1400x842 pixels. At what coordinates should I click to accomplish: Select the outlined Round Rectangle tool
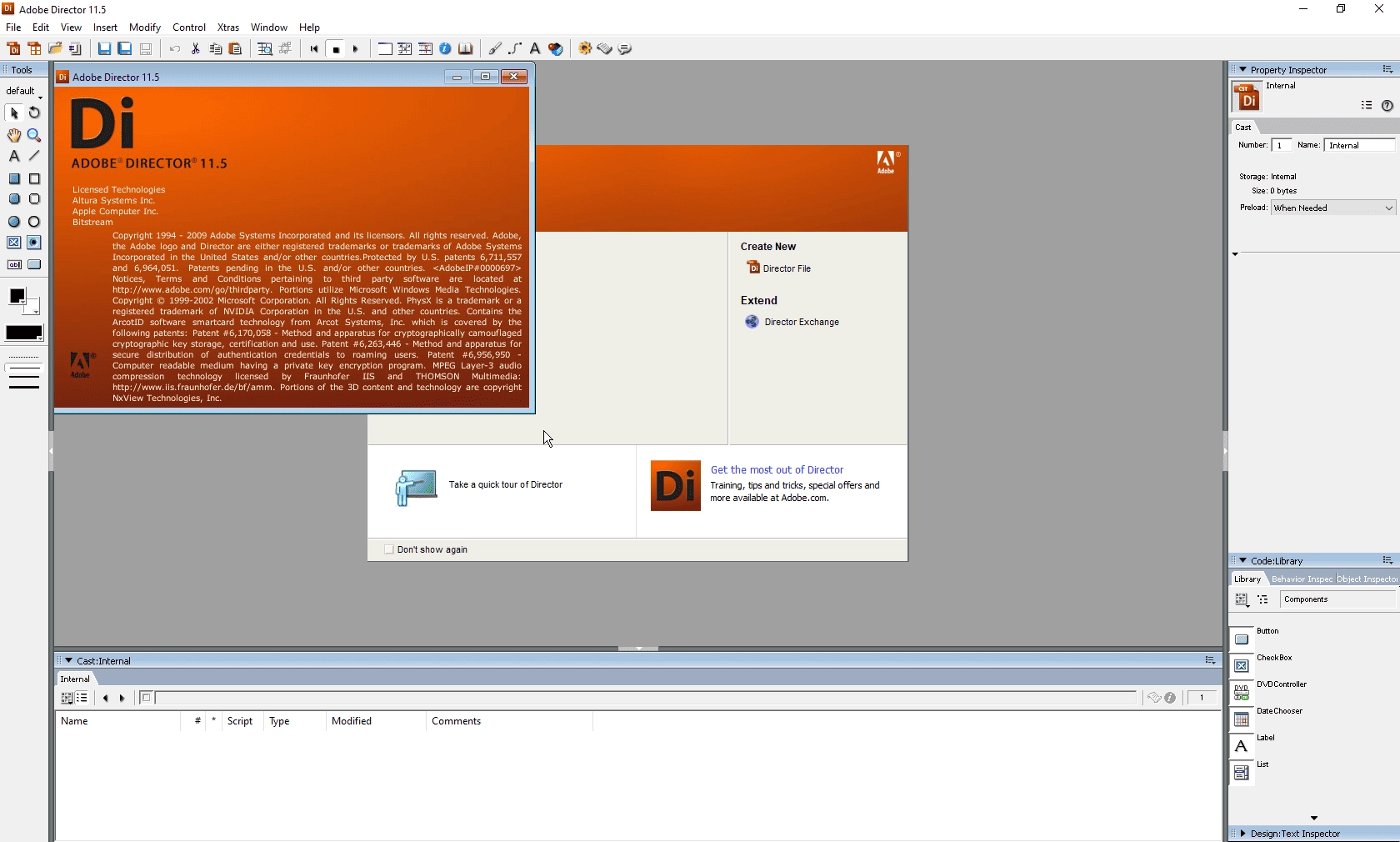(34, 199)
